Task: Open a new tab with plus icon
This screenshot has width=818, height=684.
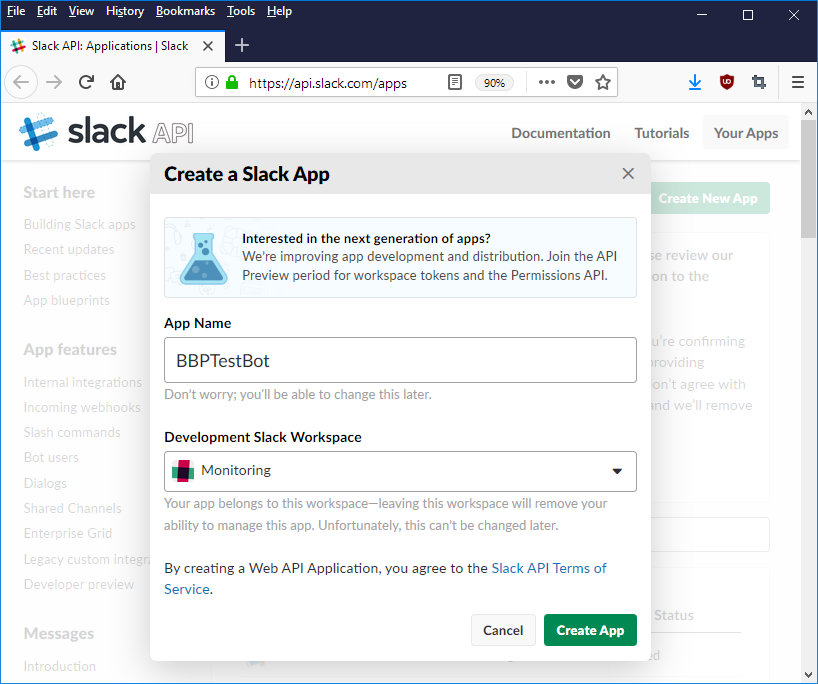Action: 242,45
